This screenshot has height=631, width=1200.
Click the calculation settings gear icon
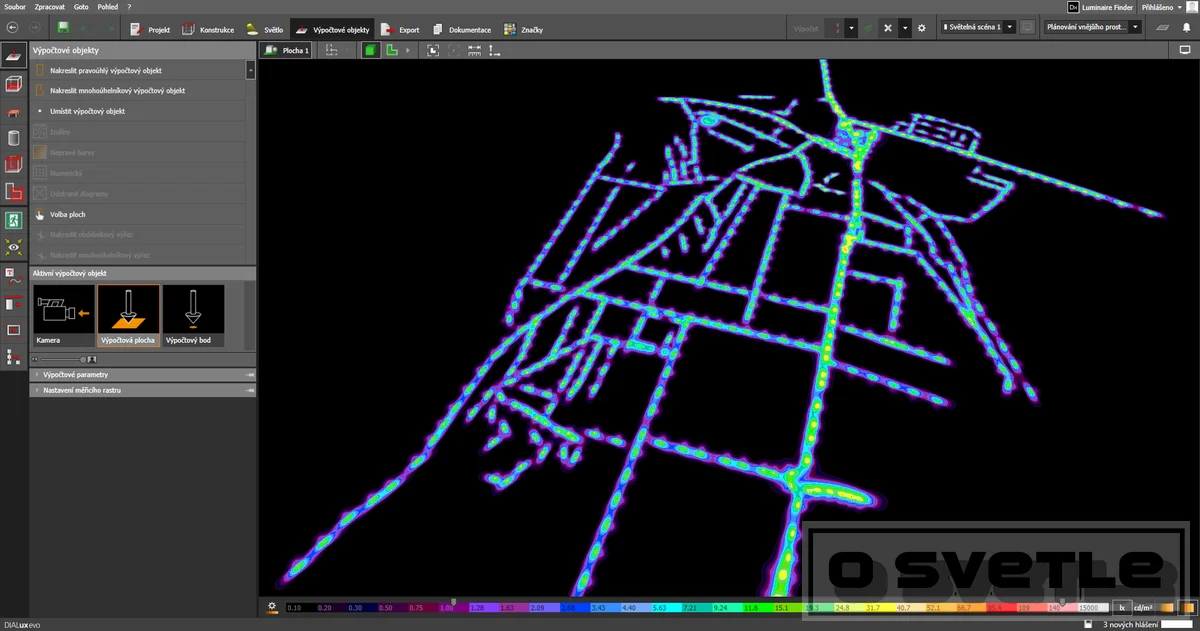pos(922,28)
